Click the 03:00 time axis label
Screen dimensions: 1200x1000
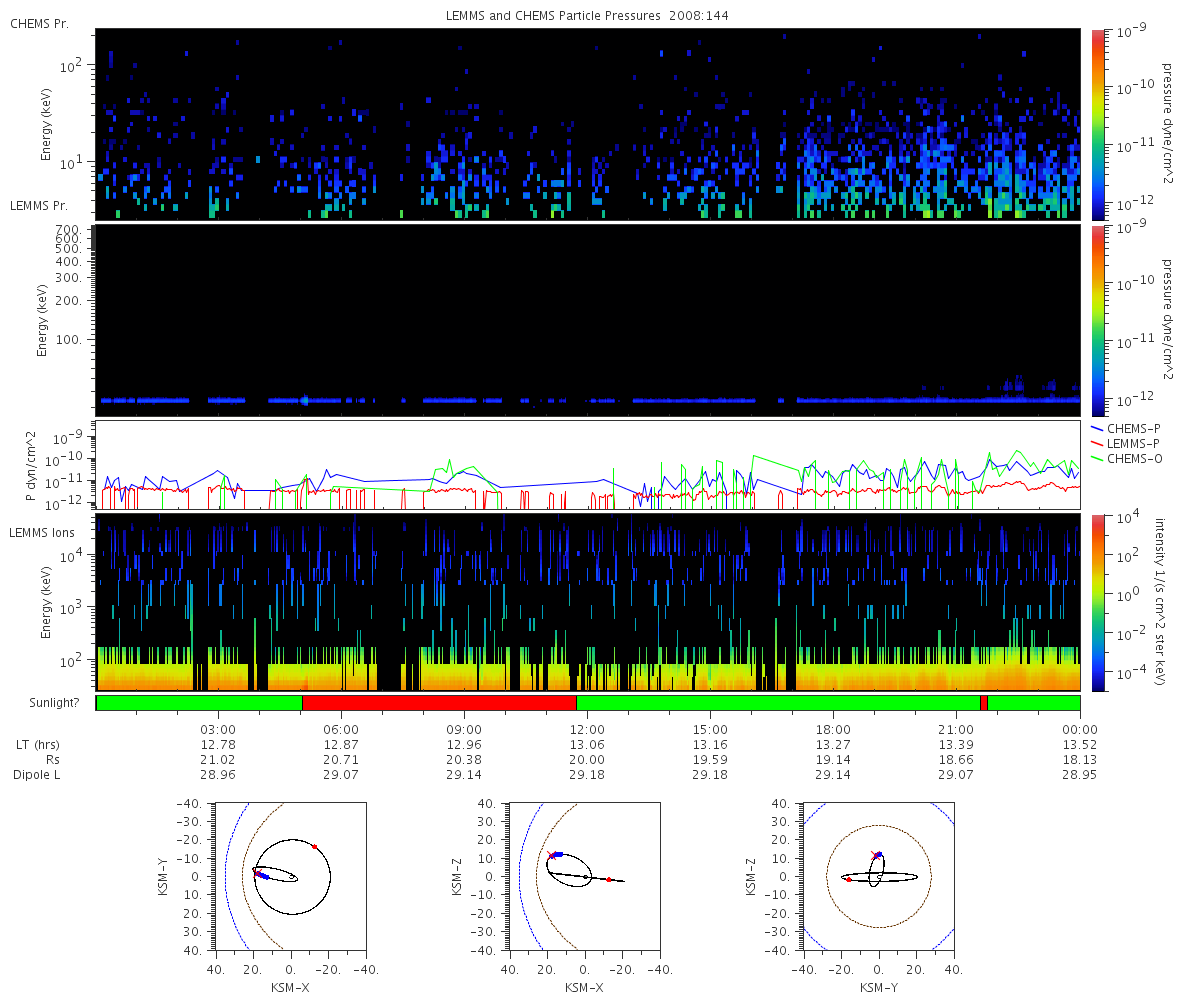pos(219,729)
